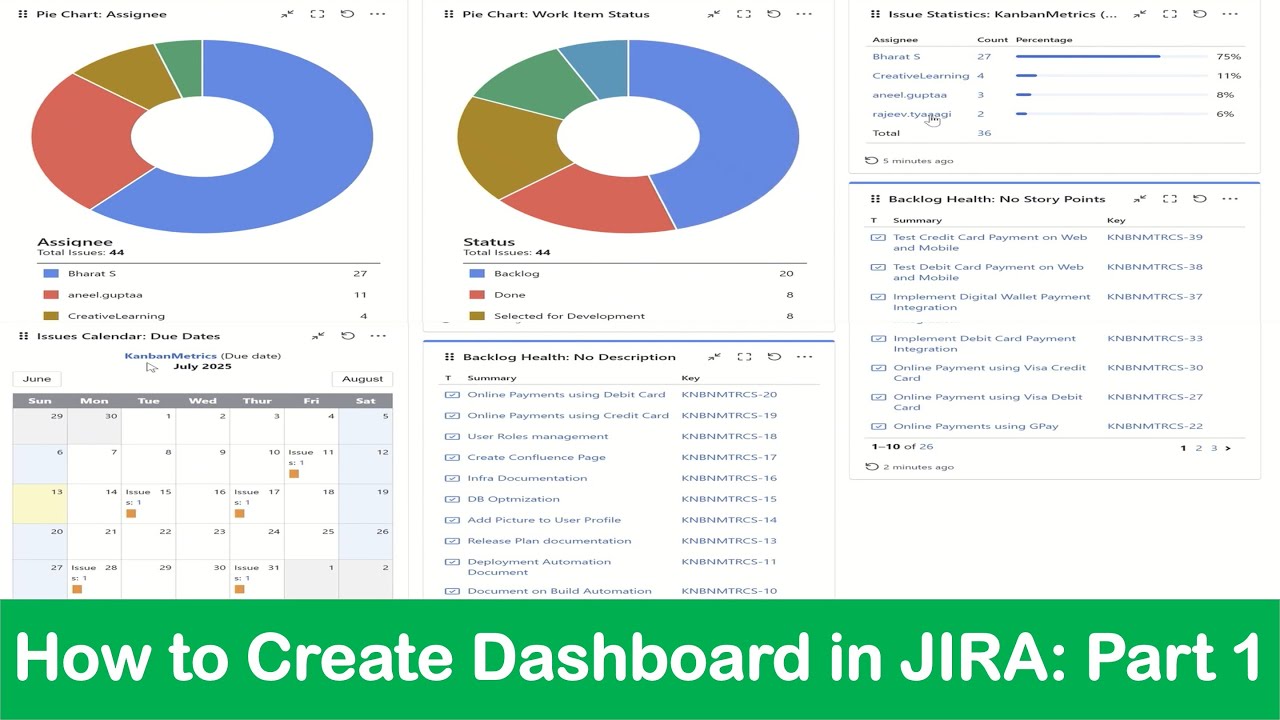Go to page 3 of No Story Points
Screen dimensions: 1280x720
coord(1214,448)
